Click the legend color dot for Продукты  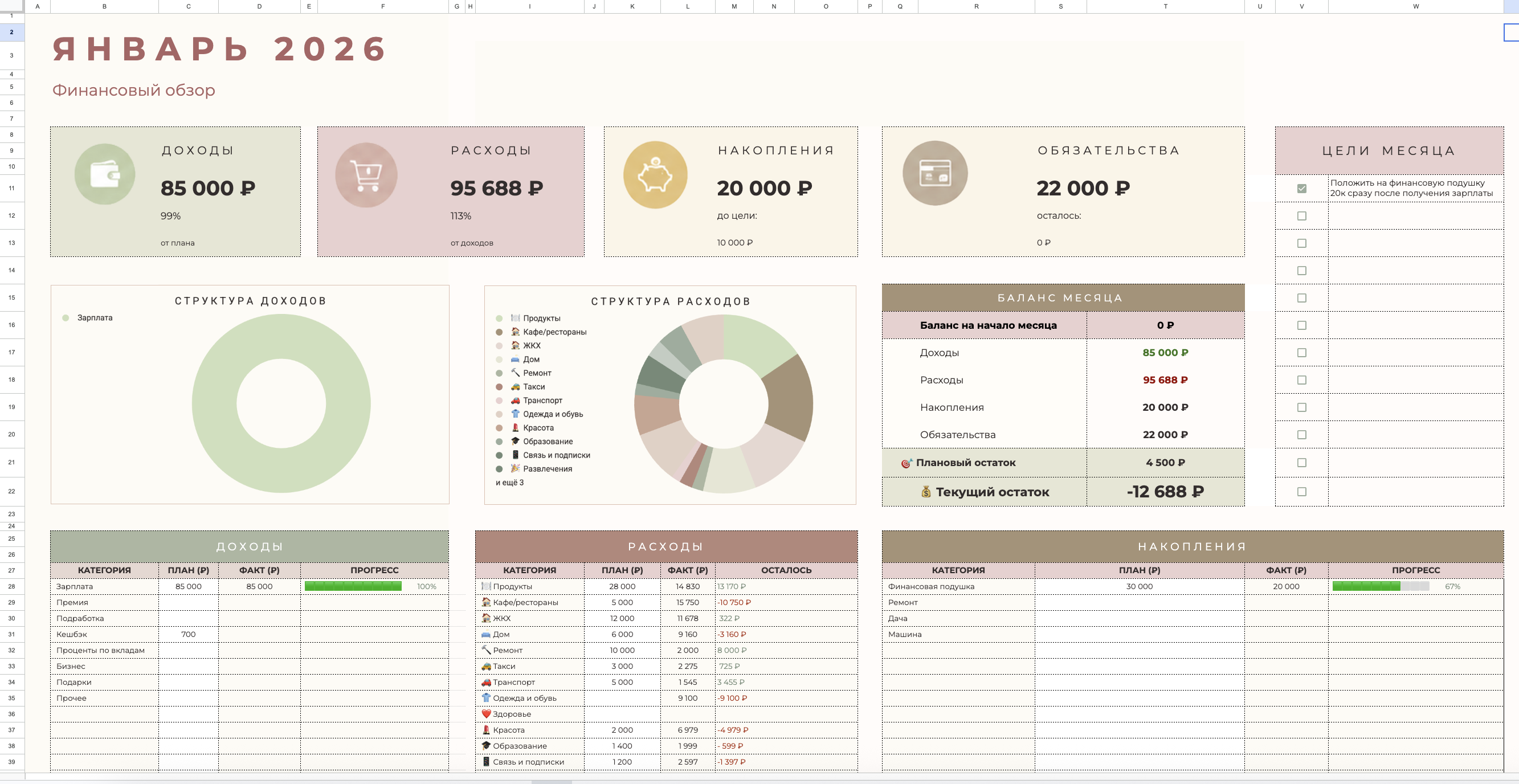click(500, 318)
